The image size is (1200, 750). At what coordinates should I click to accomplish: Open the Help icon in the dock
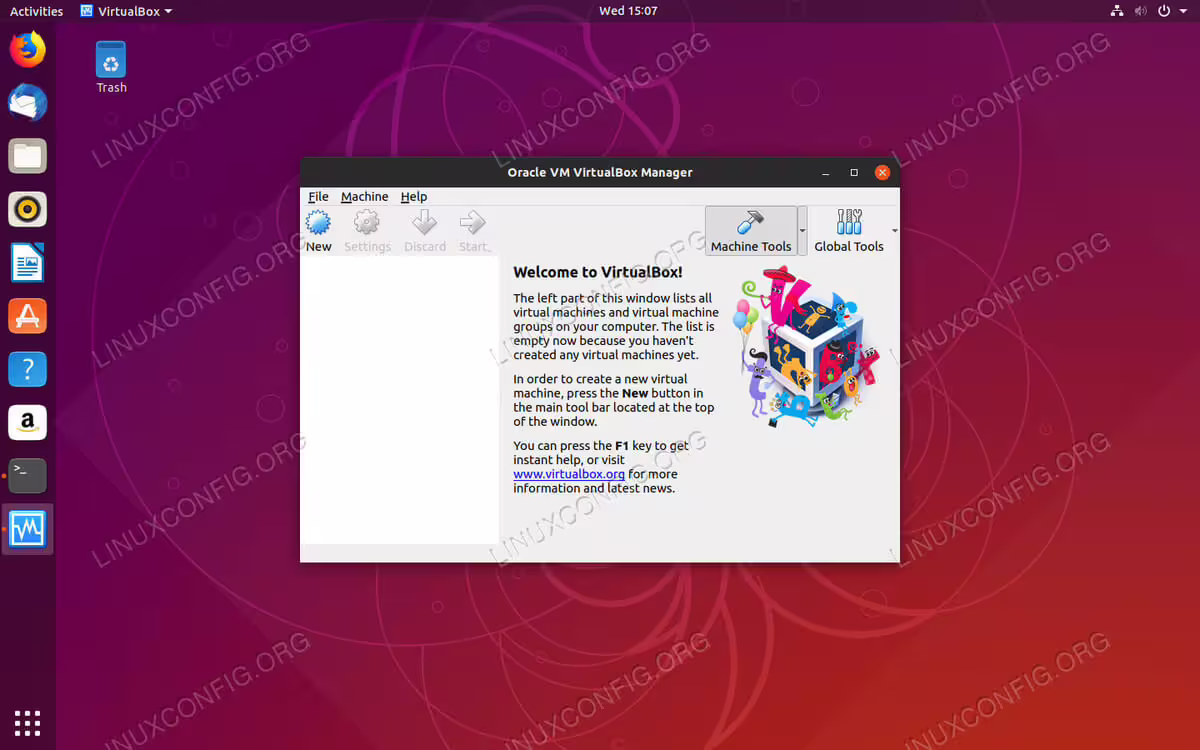pyautogui.click(x=28, y=369)
